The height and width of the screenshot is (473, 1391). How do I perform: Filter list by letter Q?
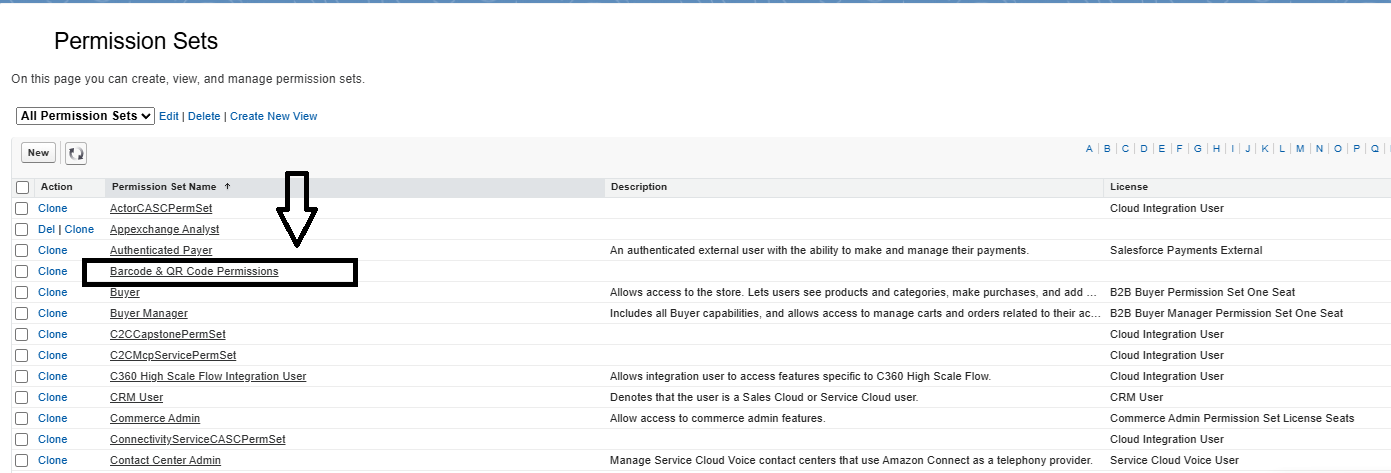pos(1375,149)
